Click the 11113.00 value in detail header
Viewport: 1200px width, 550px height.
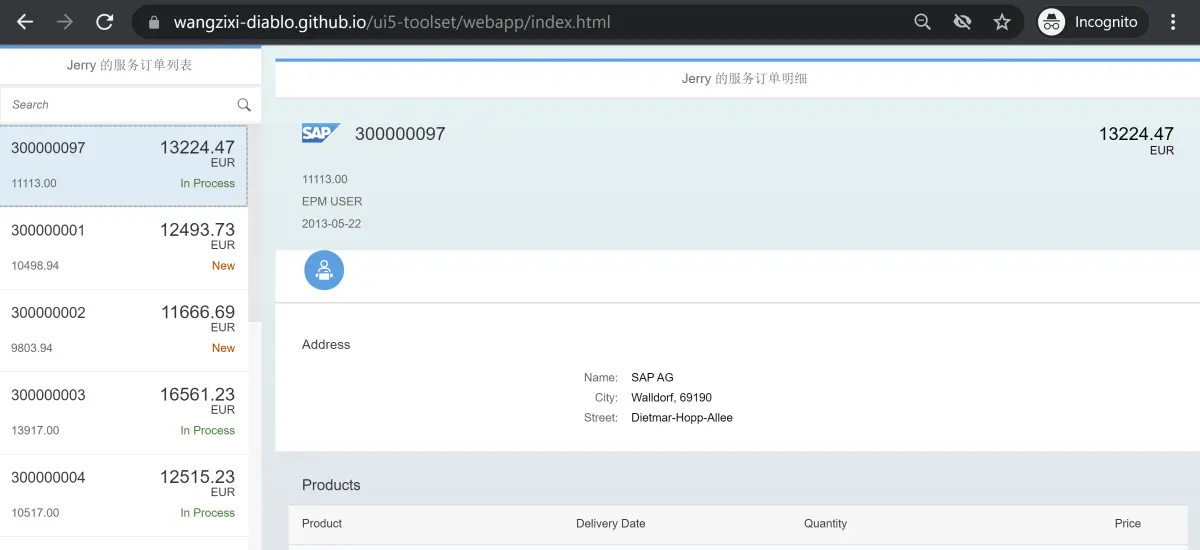(325, 179)
